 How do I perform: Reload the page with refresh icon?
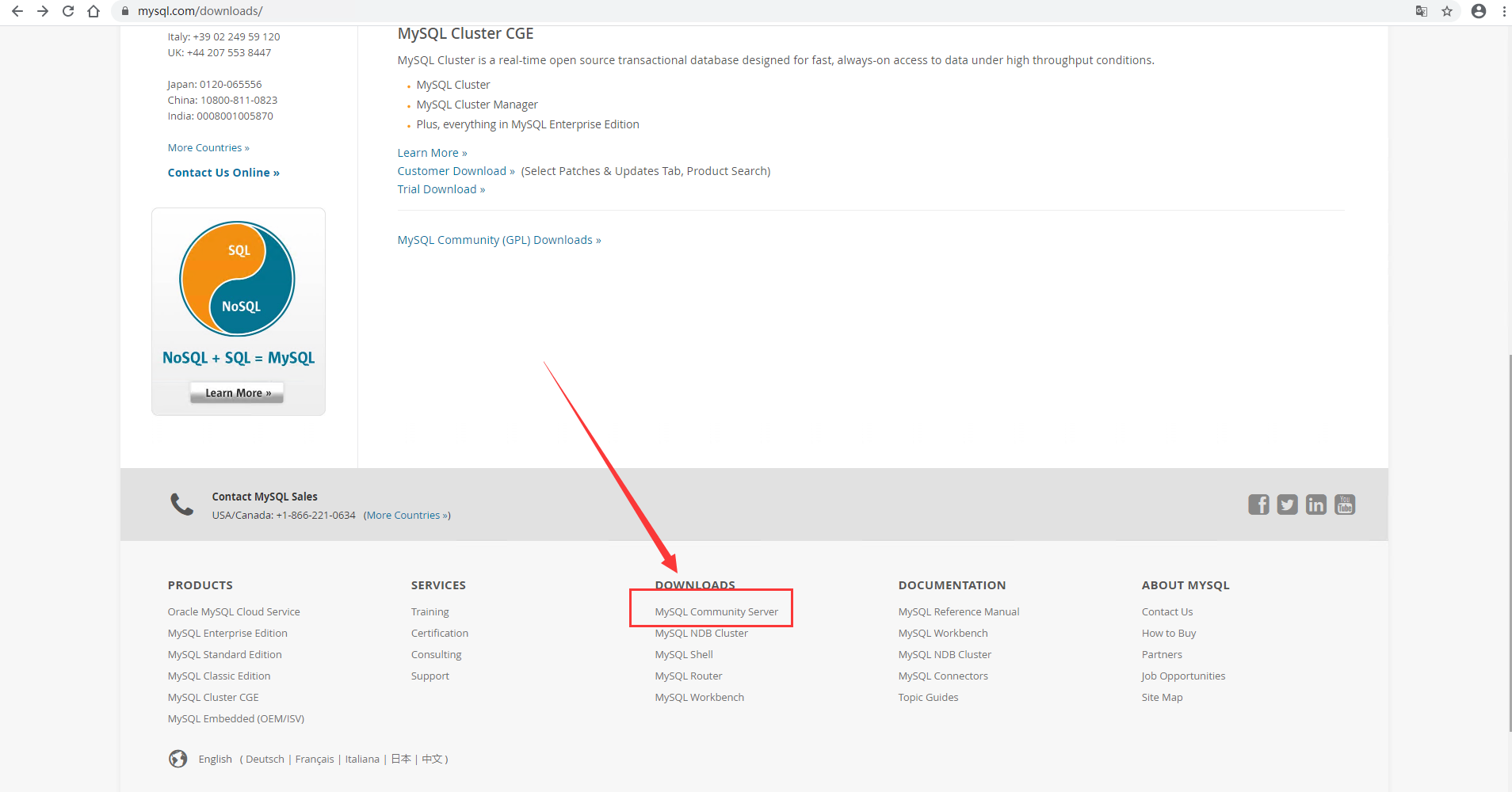coord(68,11)
